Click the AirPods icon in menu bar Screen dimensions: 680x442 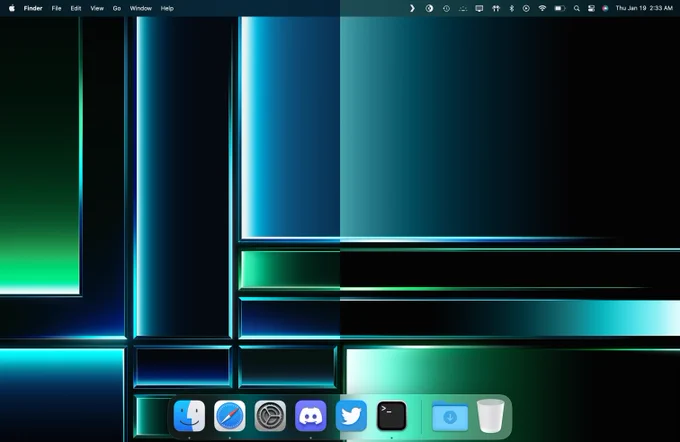click(496, 8)
